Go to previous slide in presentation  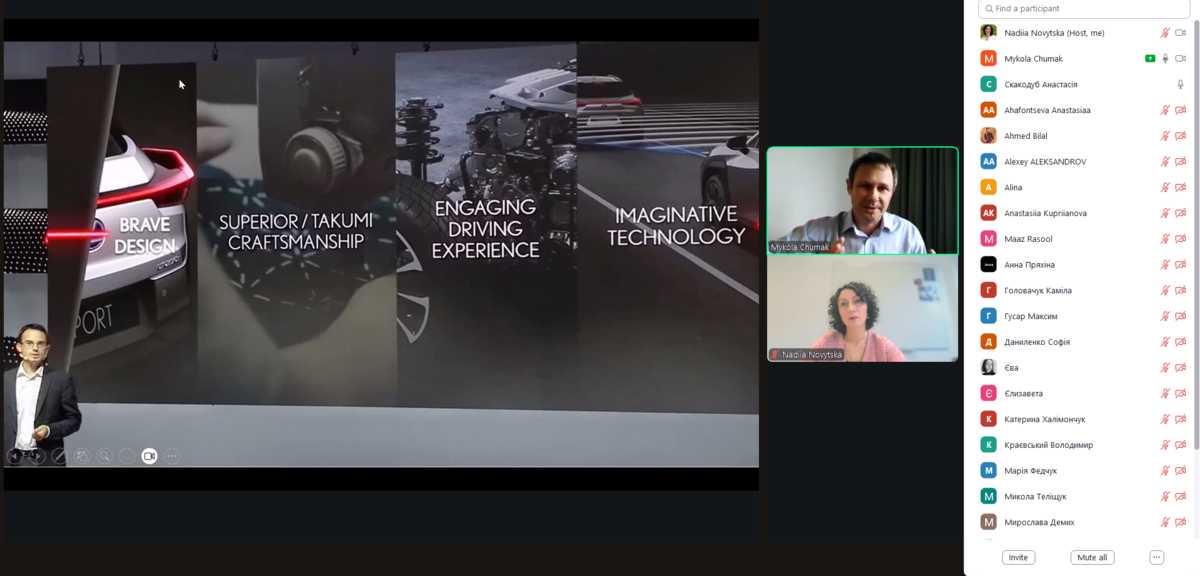[x=14, y=456]
